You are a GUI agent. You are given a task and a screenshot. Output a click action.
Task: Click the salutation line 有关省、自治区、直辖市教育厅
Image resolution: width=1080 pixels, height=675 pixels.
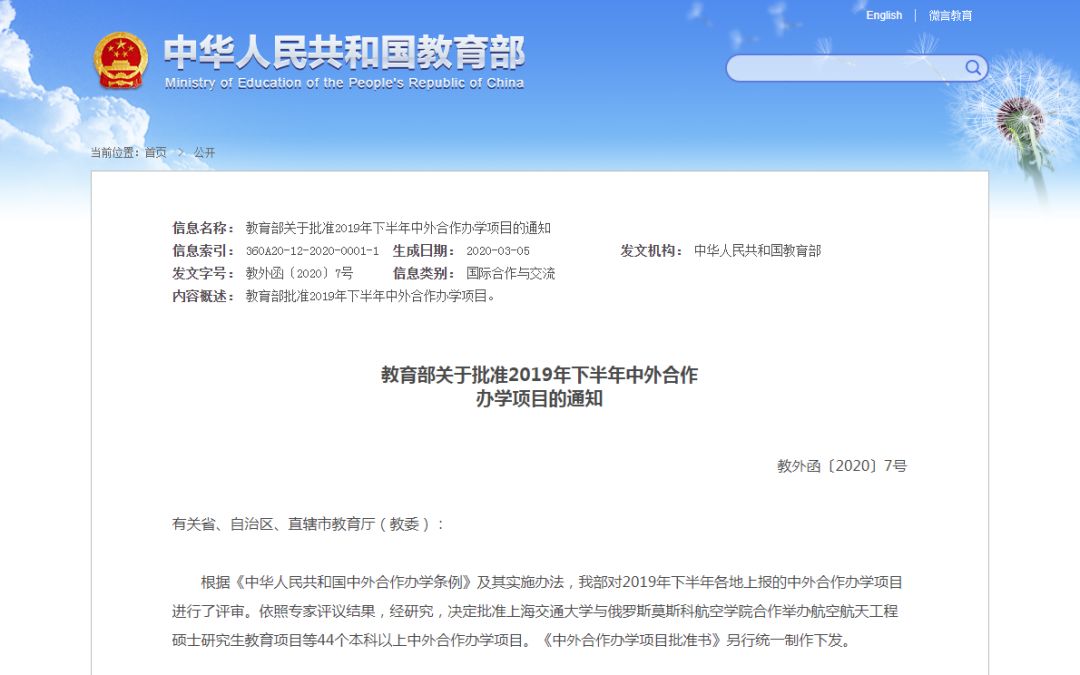point(308,524)
